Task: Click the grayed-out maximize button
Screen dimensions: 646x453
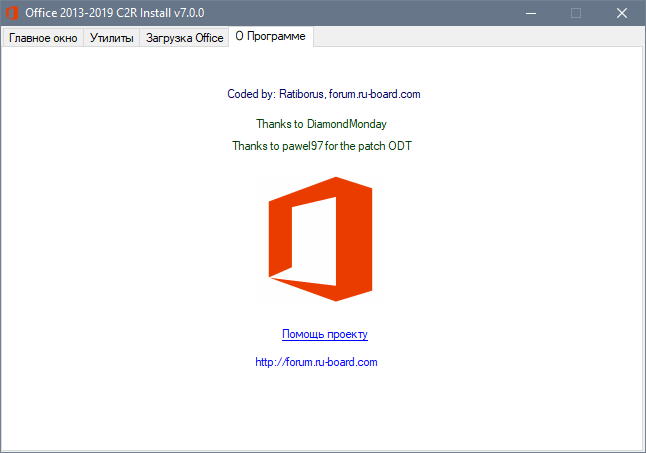Action: 575,13
